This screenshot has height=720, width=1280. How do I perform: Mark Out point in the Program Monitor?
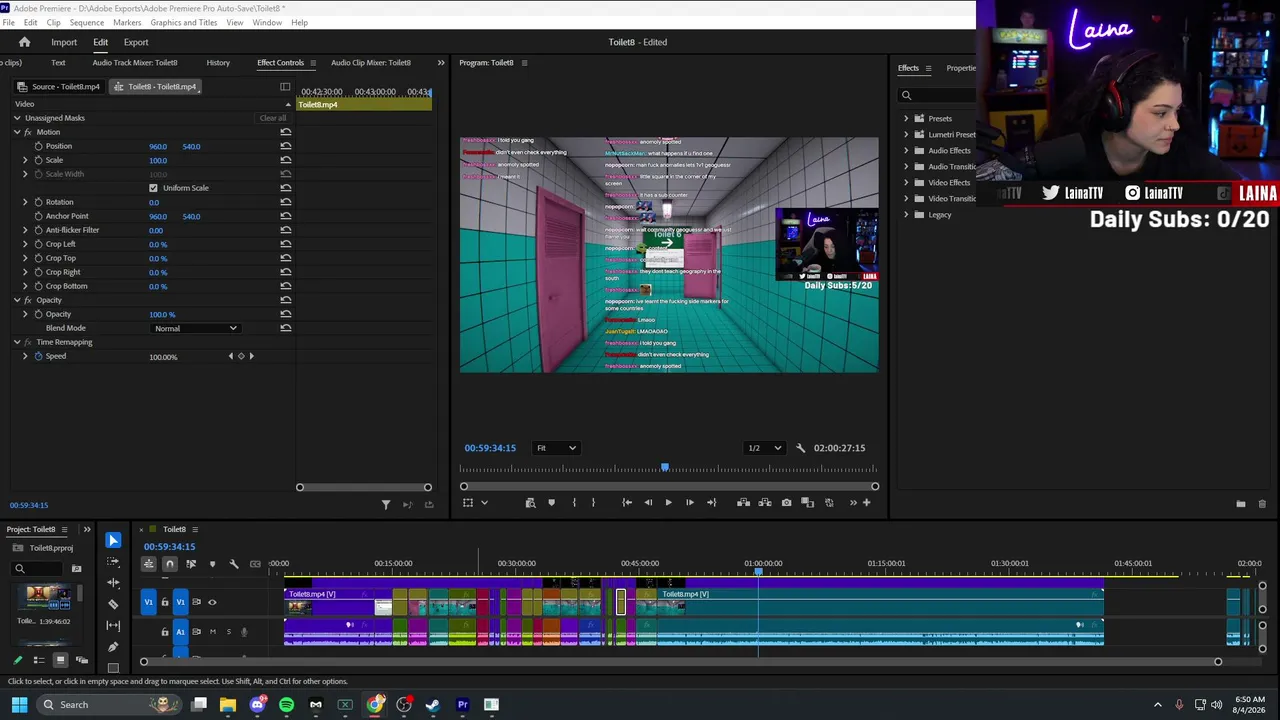point(593,503)
